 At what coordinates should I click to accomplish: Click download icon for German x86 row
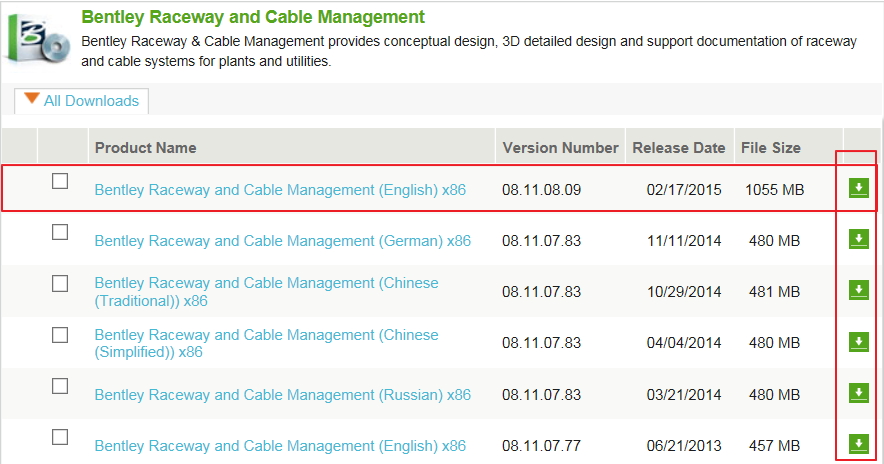[x=858, y=239]
